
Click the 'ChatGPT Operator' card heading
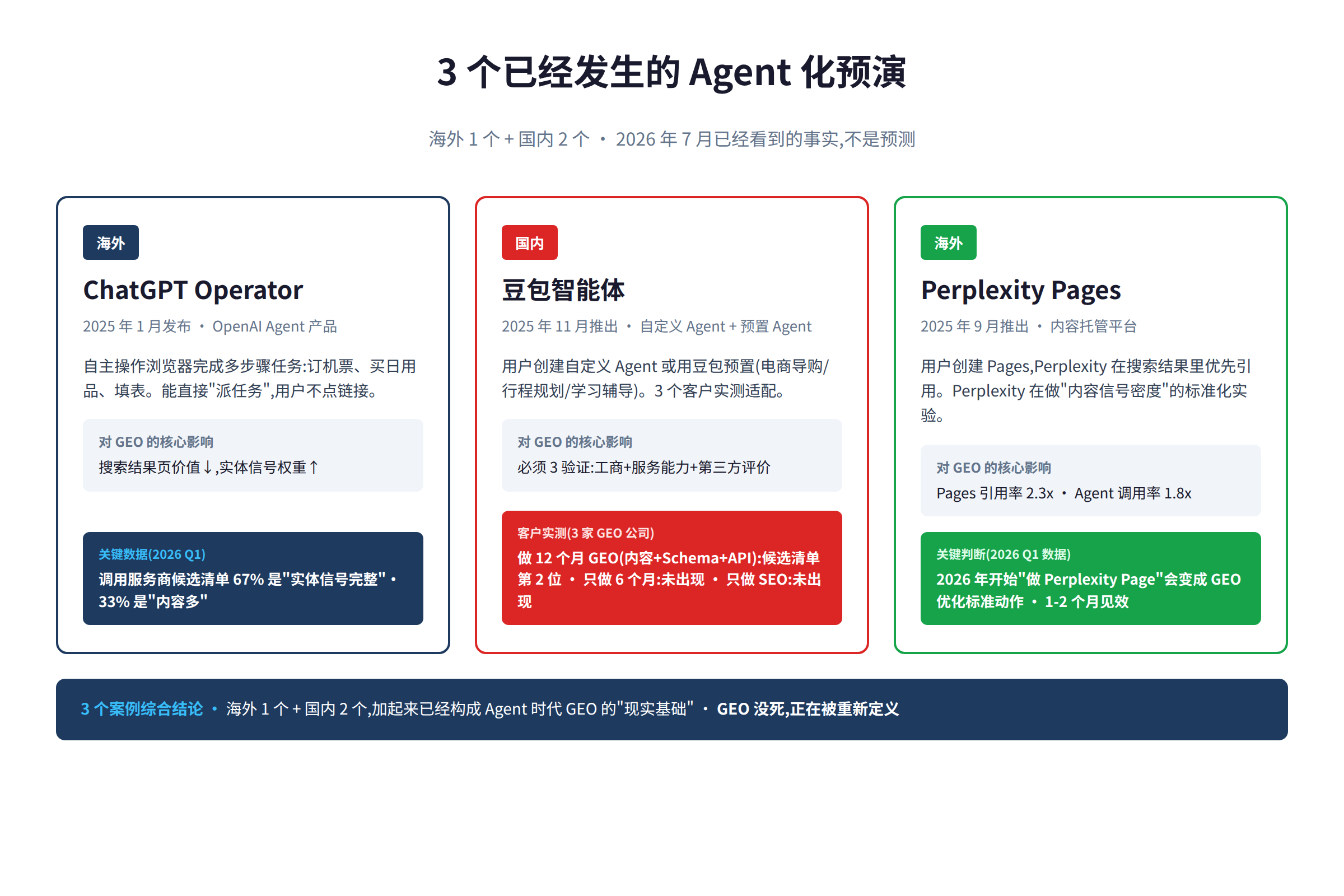(193, 290)
